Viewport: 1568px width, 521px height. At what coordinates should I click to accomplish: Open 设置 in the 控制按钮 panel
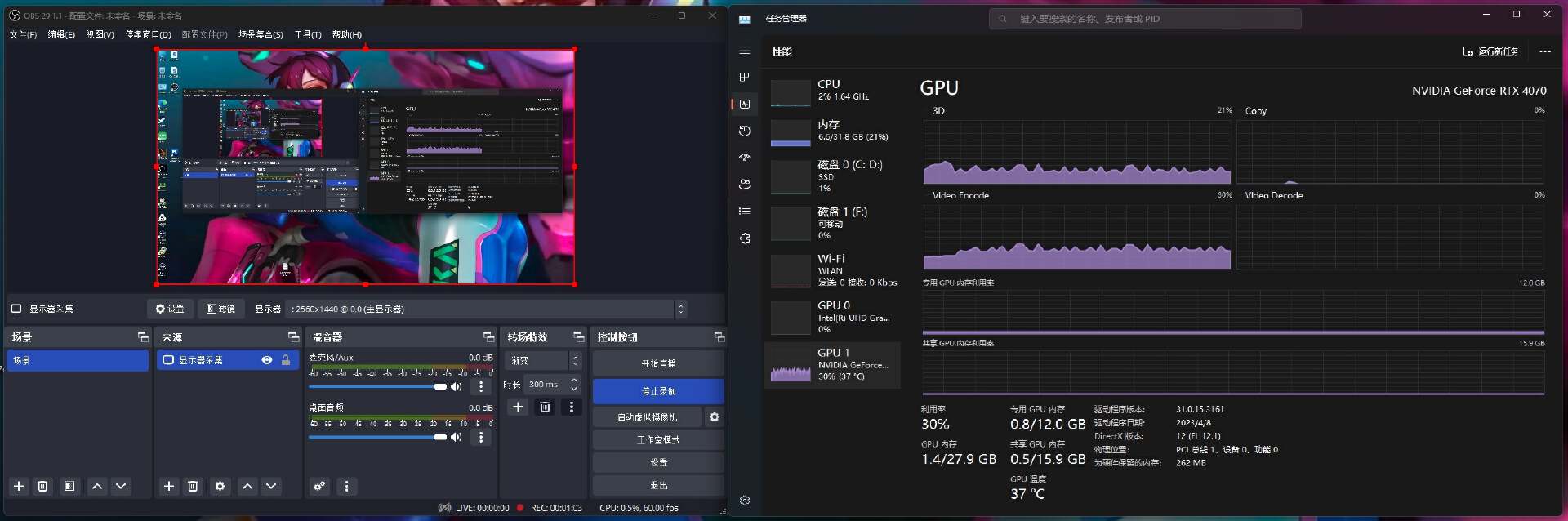point(658,462)
